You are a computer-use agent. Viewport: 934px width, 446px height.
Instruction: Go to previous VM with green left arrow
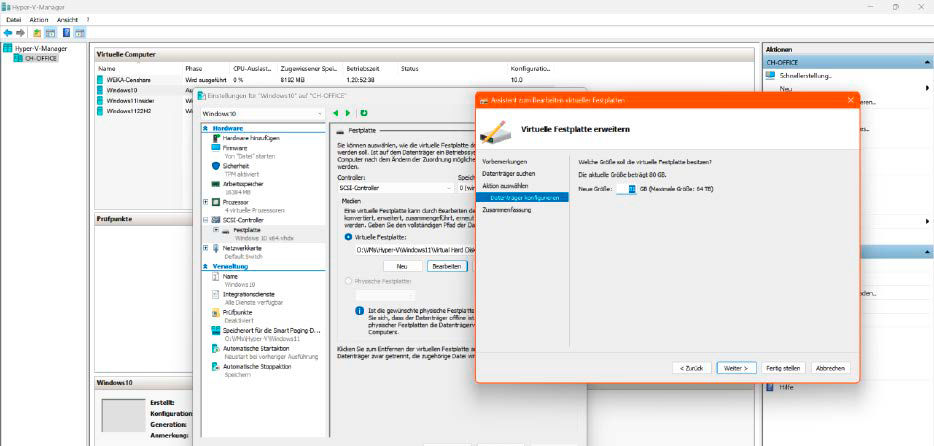point(335,113)
